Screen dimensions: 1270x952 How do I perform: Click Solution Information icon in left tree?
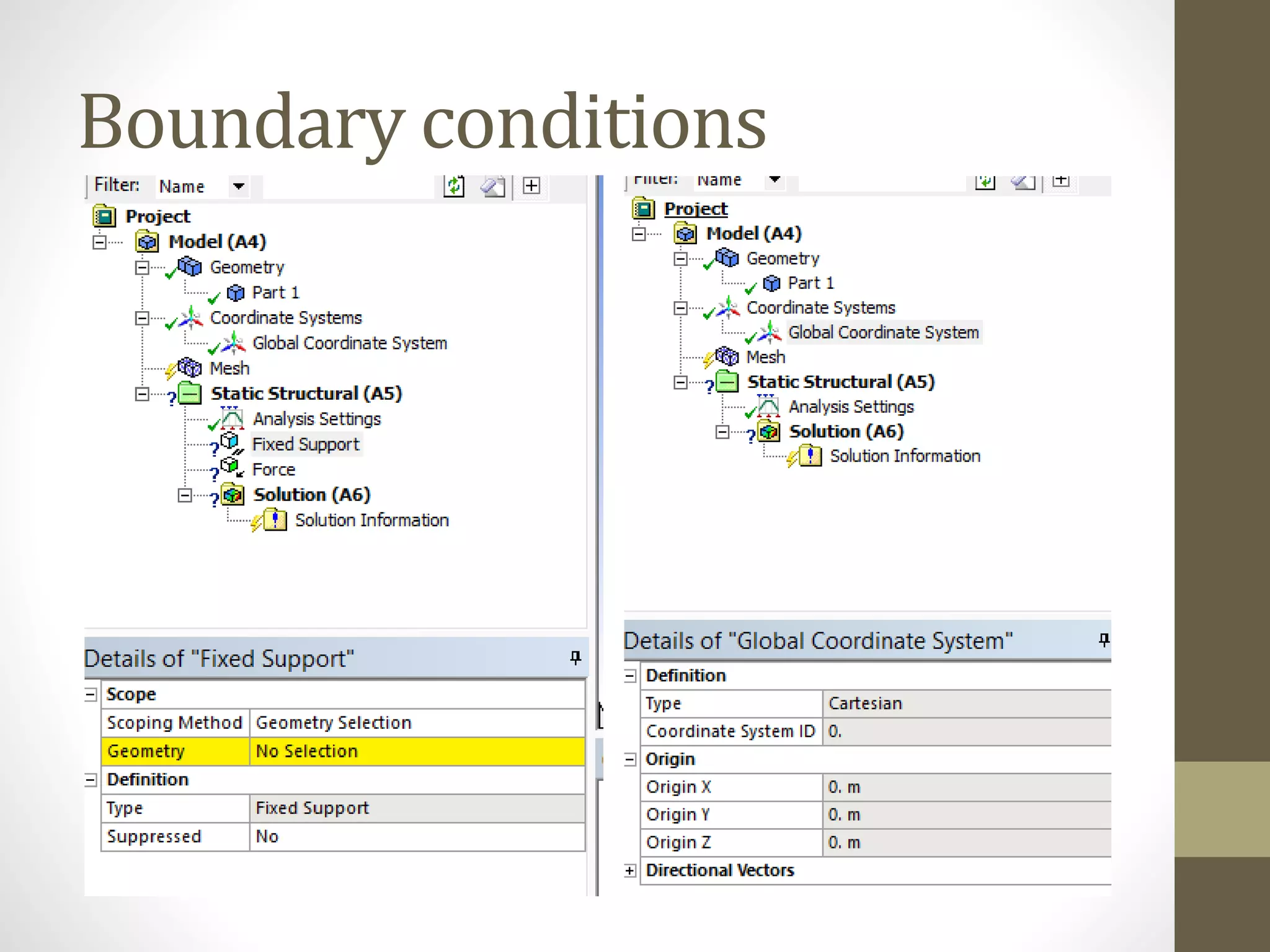275,520
